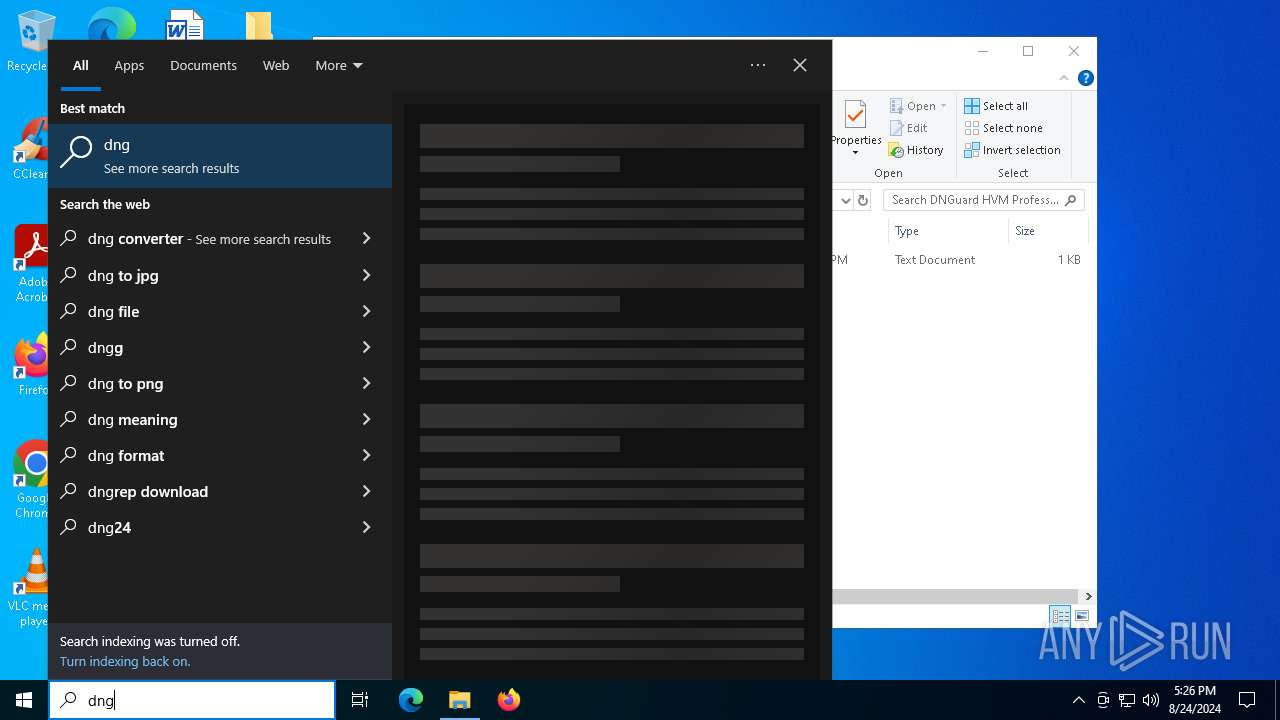Screen dimensions: 1280x720
Task: Click the Explorer horizontal scrollbar right arrow
Action: click(1088, 596)
